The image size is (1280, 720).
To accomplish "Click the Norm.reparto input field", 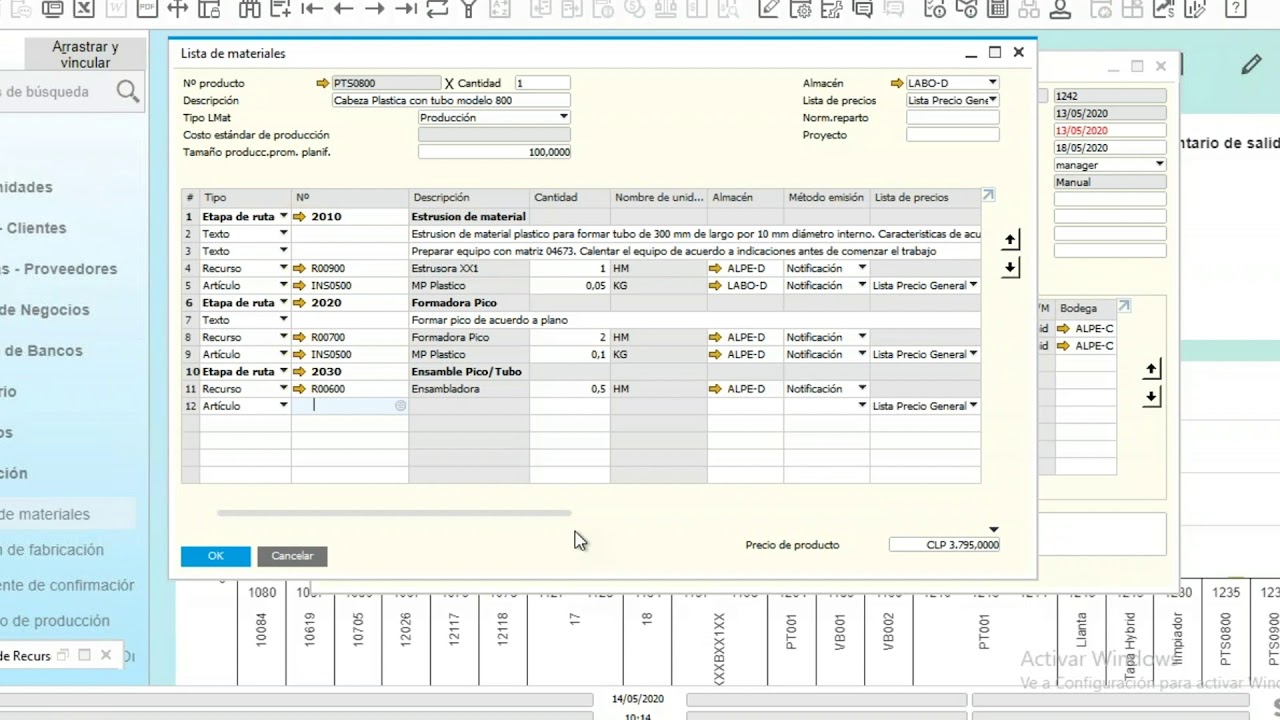I will [952, 118].
